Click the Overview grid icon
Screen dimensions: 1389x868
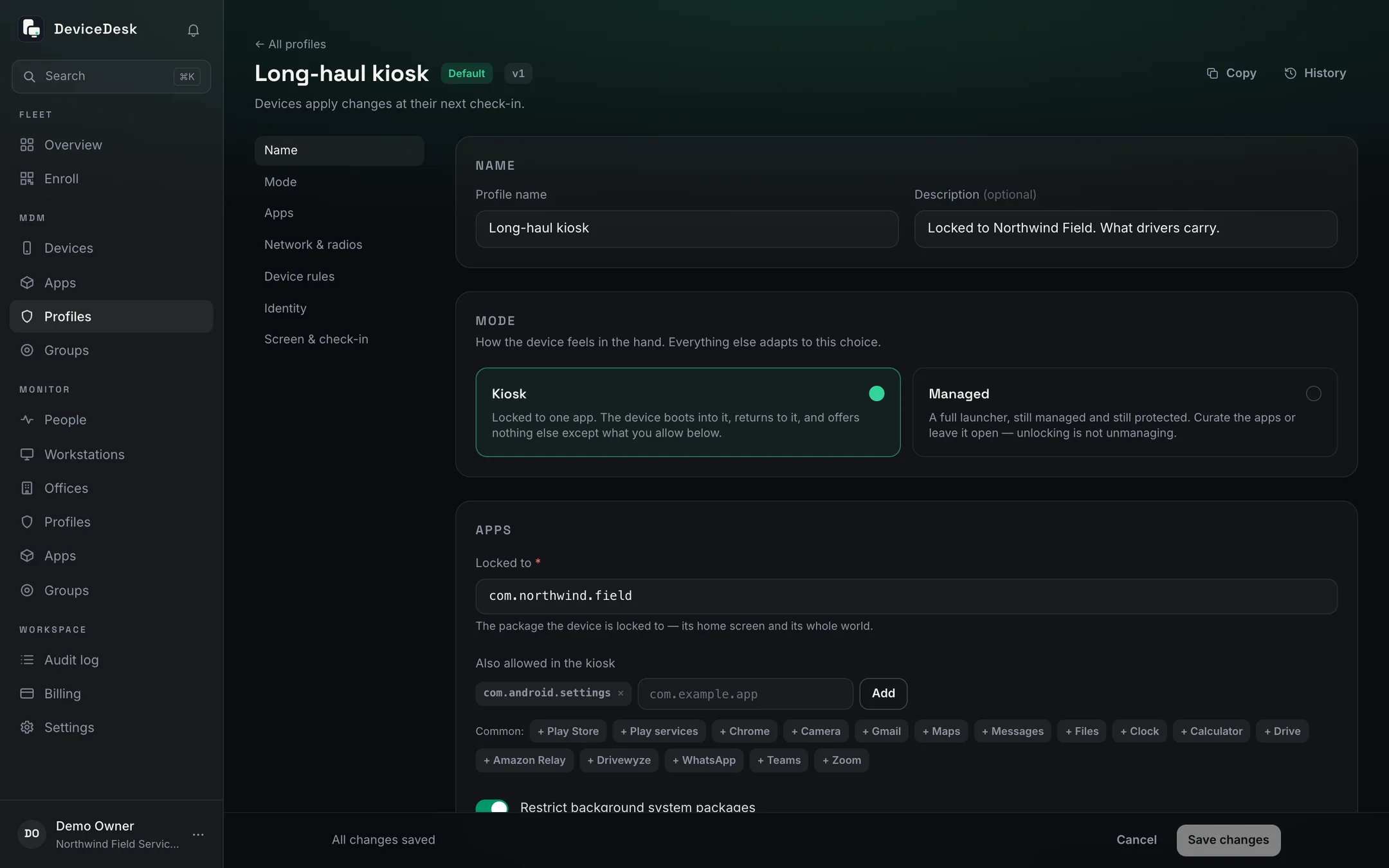[27, 145]
